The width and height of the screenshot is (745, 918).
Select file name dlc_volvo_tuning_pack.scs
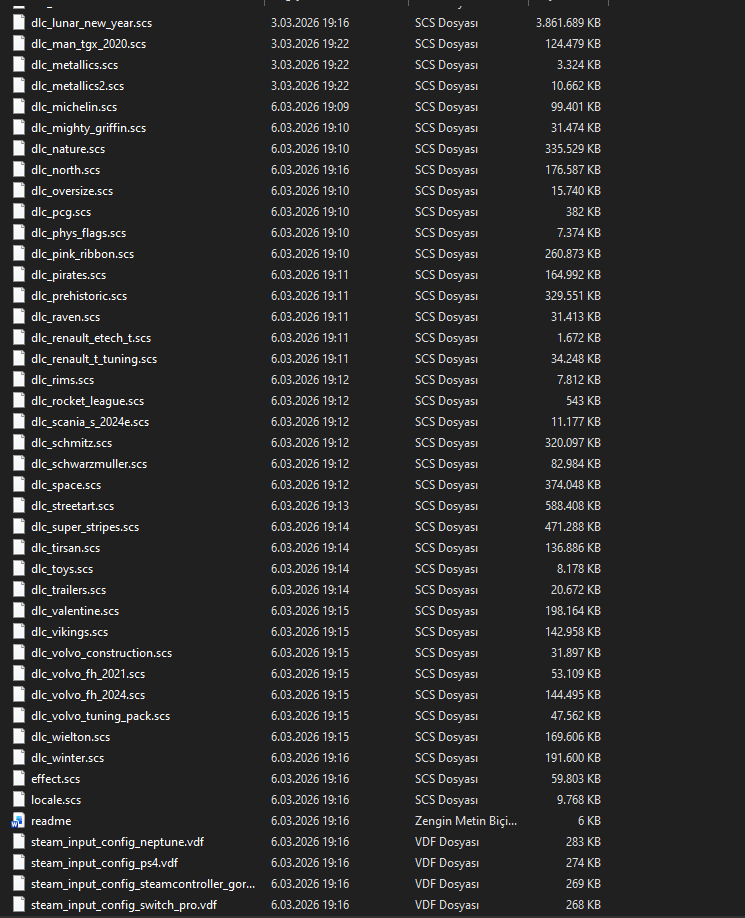(100, 716)
